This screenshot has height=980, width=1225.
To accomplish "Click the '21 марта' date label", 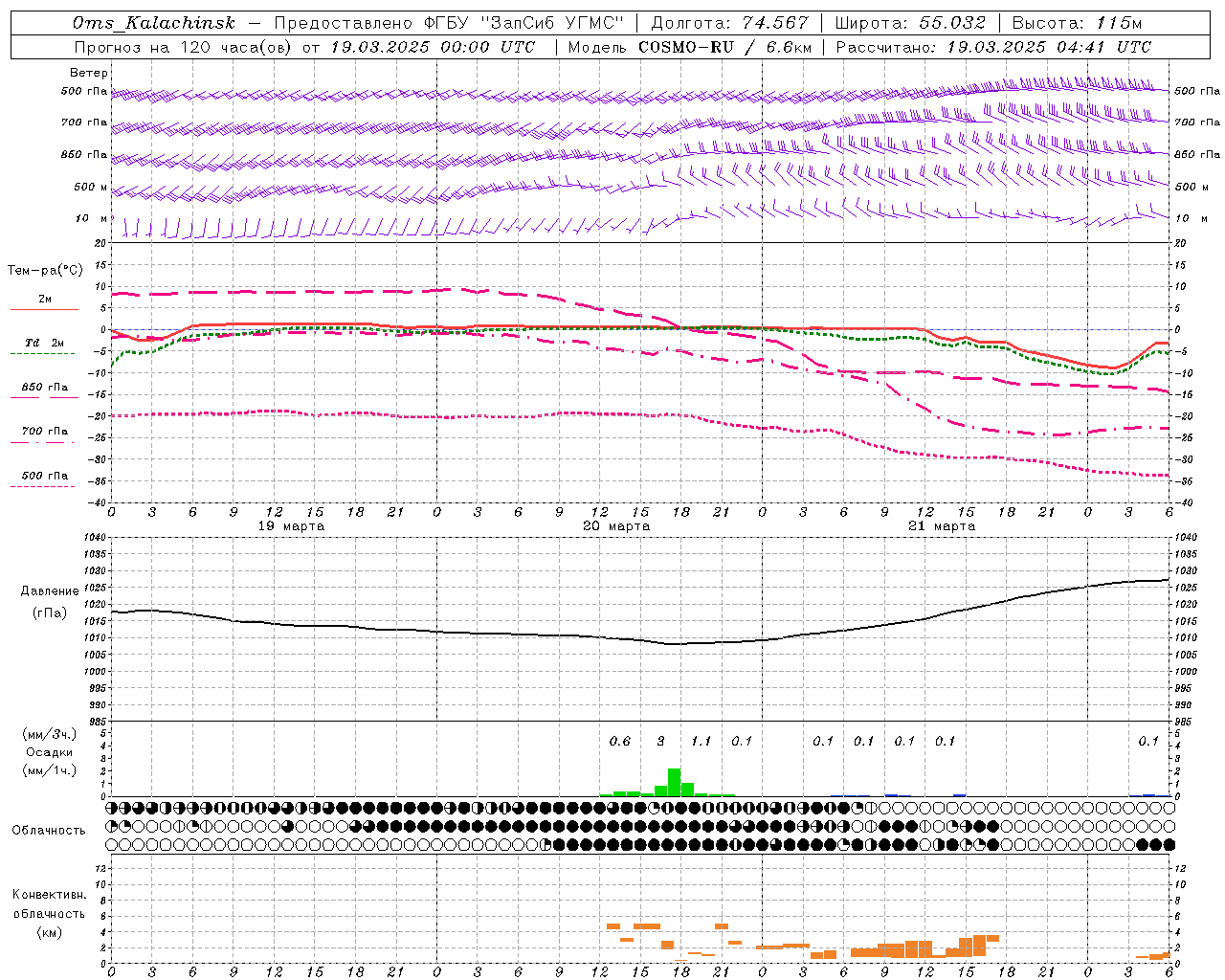I will pyautogui.click(x=942, y=525).
